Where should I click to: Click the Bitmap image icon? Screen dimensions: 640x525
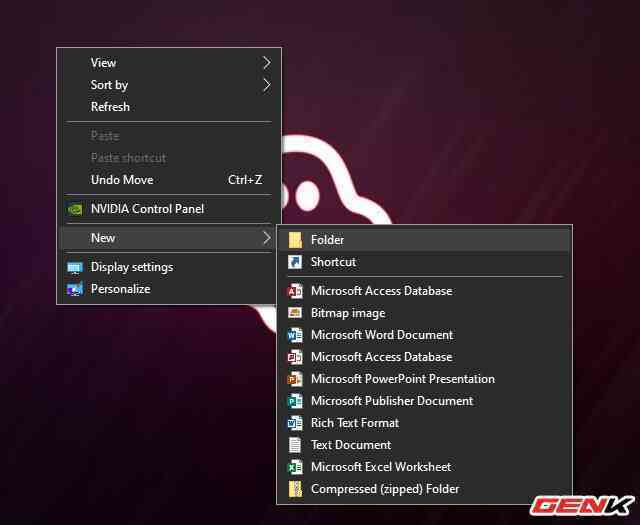click(295, 313)
